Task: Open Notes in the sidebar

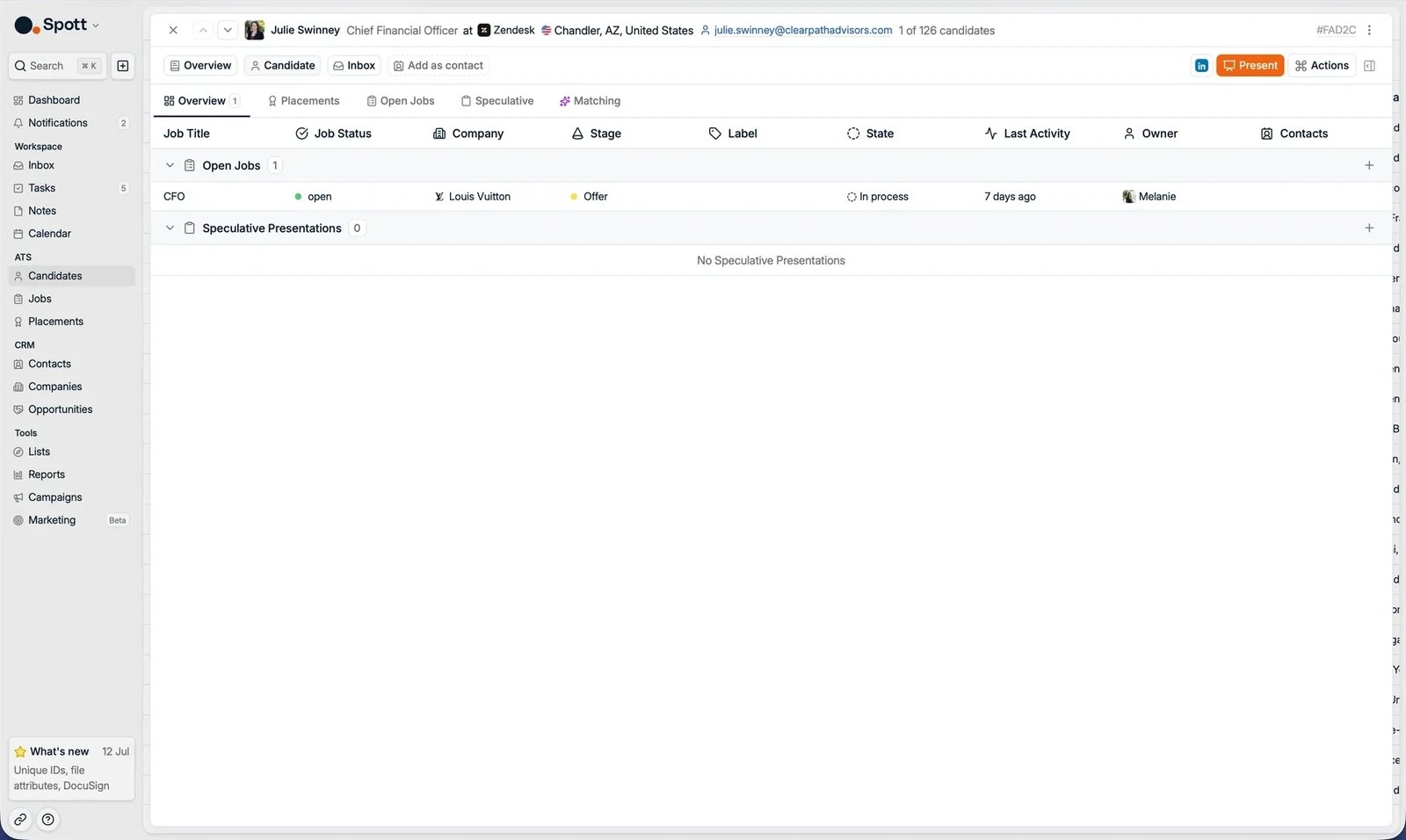Action: pos(71,211)
